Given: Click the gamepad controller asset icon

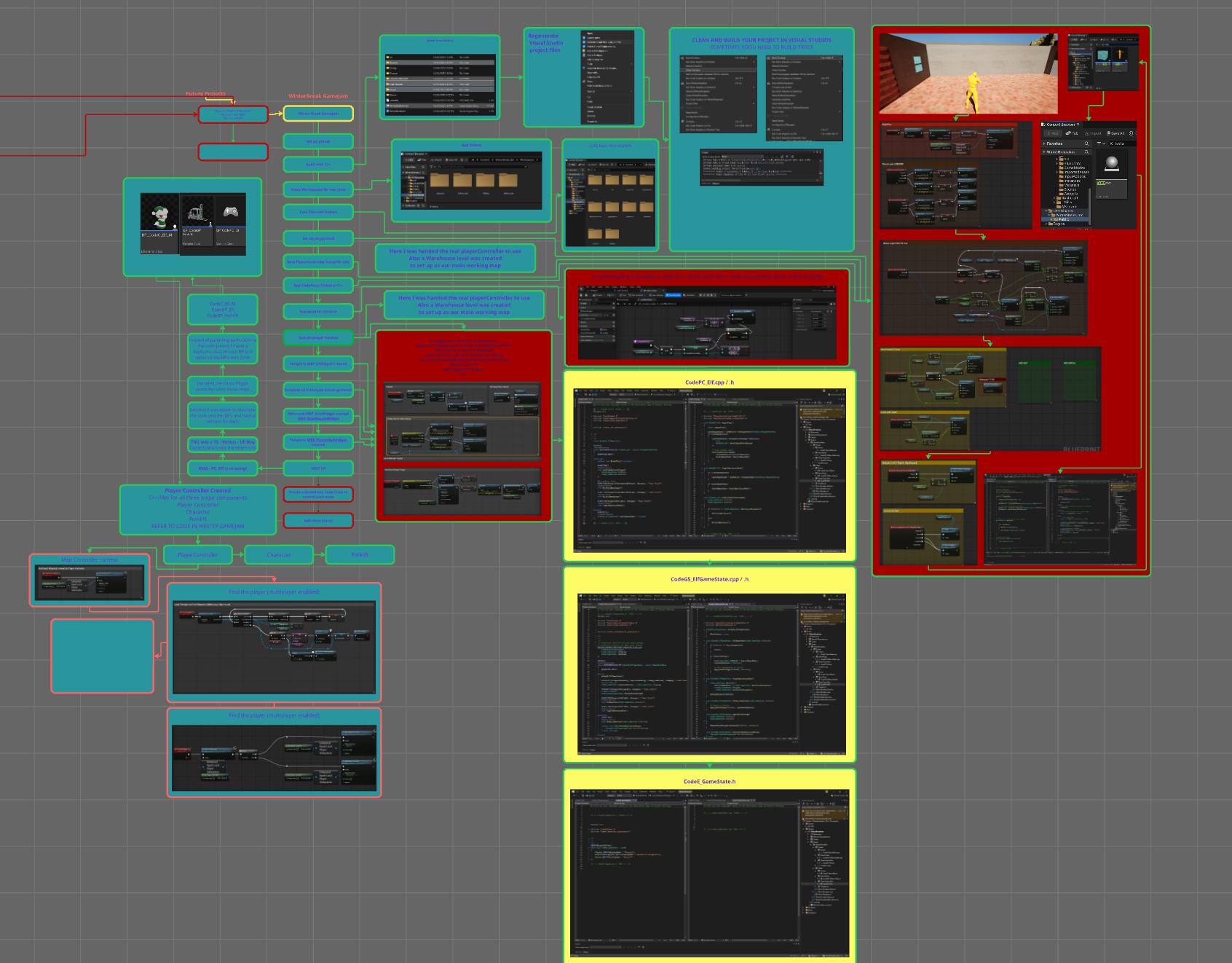Looking at the screenshot, I should (x=230, y=212).
